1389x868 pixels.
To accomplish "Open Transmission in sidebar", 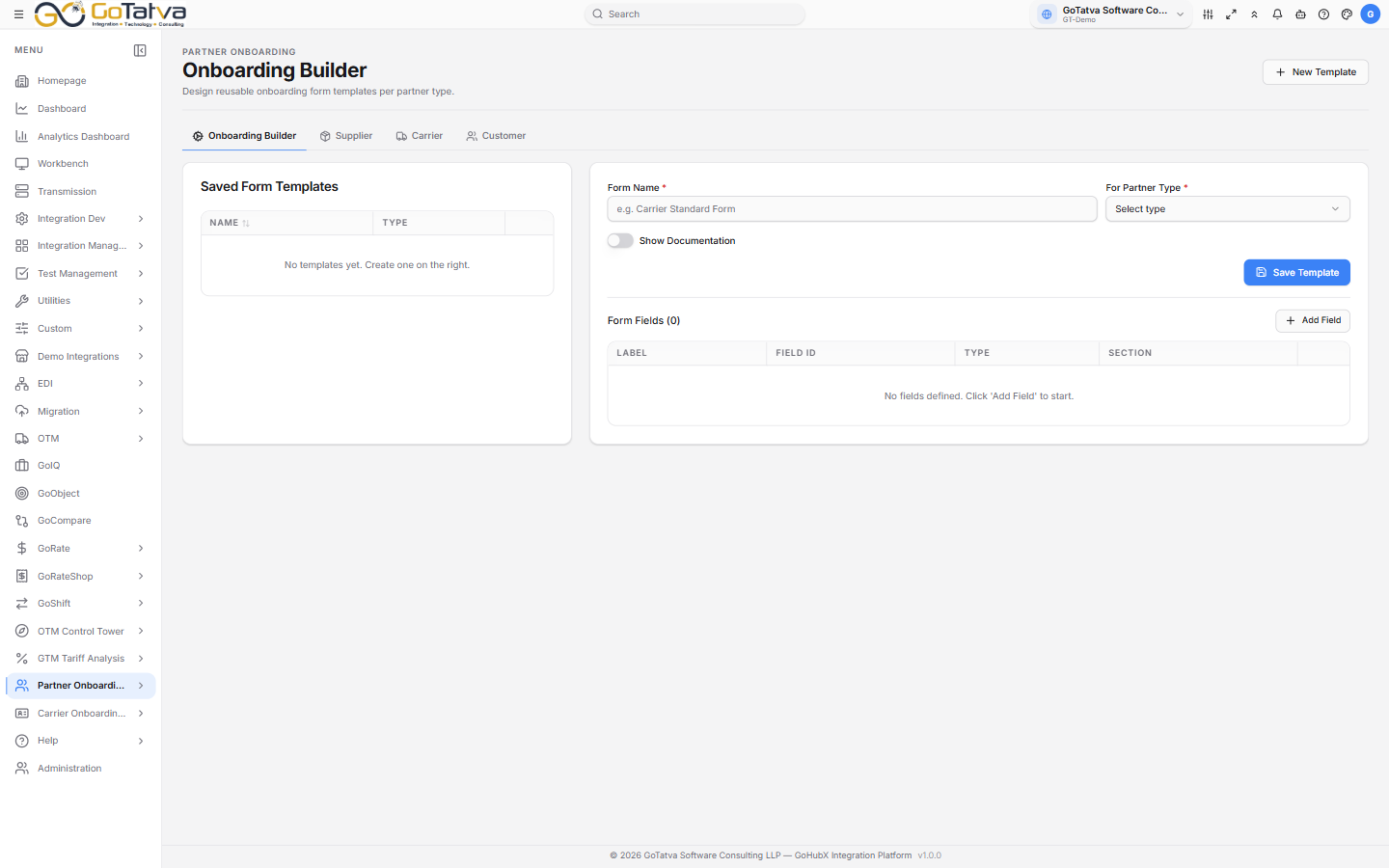I will 80,192.
